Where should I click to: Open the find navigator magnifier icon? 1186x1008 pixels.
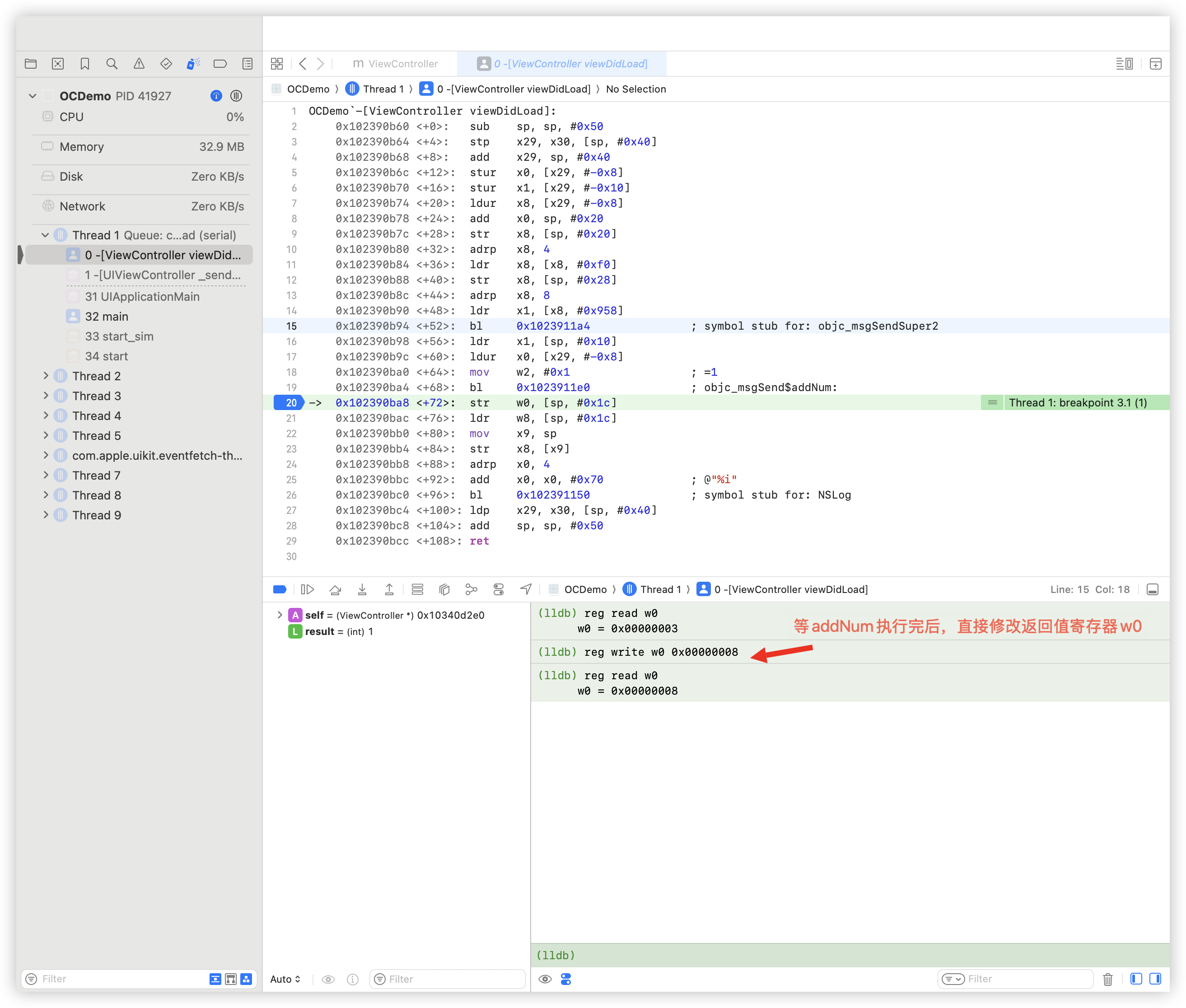pos(112,64)
